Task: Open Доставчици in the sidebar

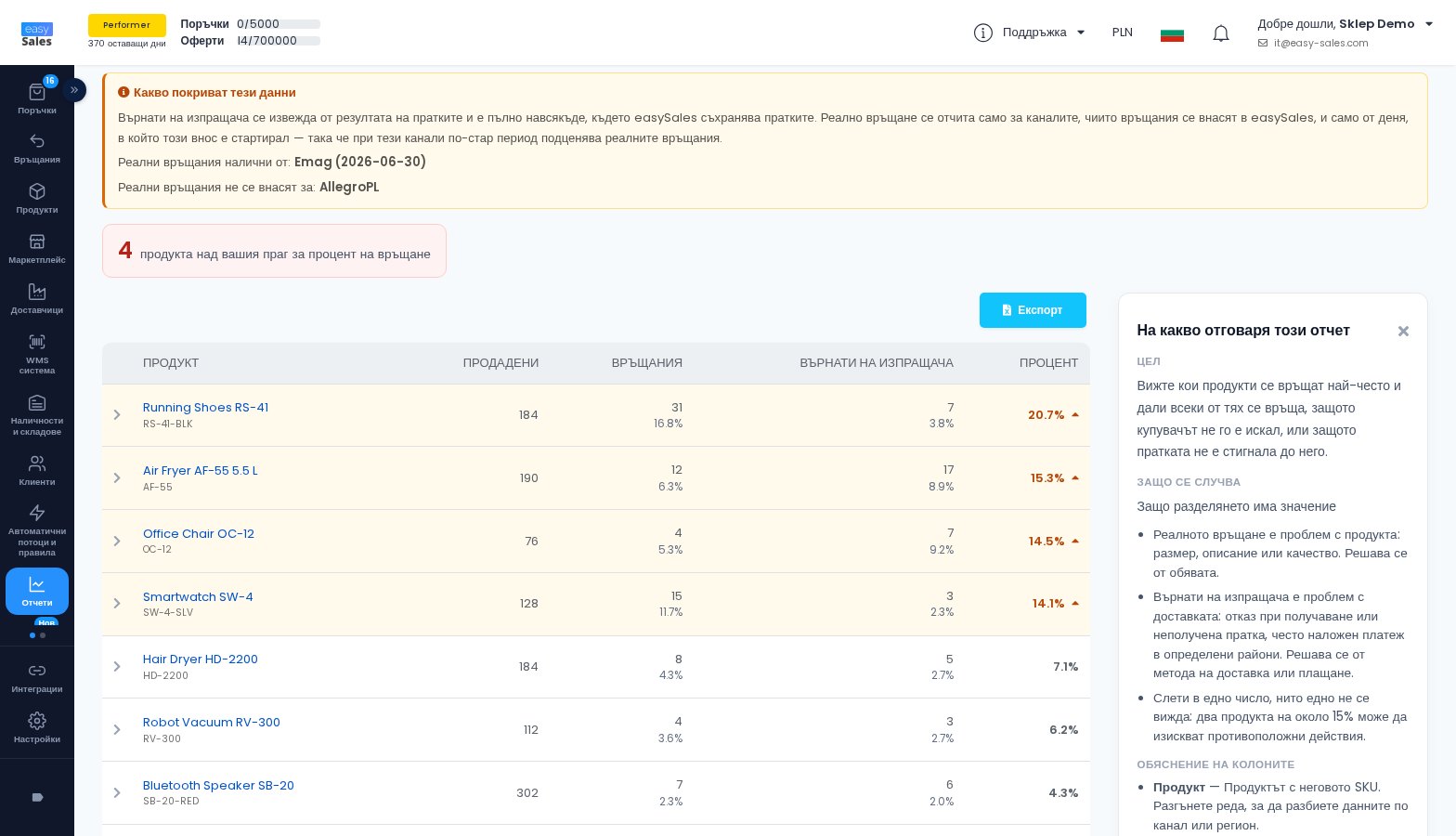Action: click(x=37, y=299)
